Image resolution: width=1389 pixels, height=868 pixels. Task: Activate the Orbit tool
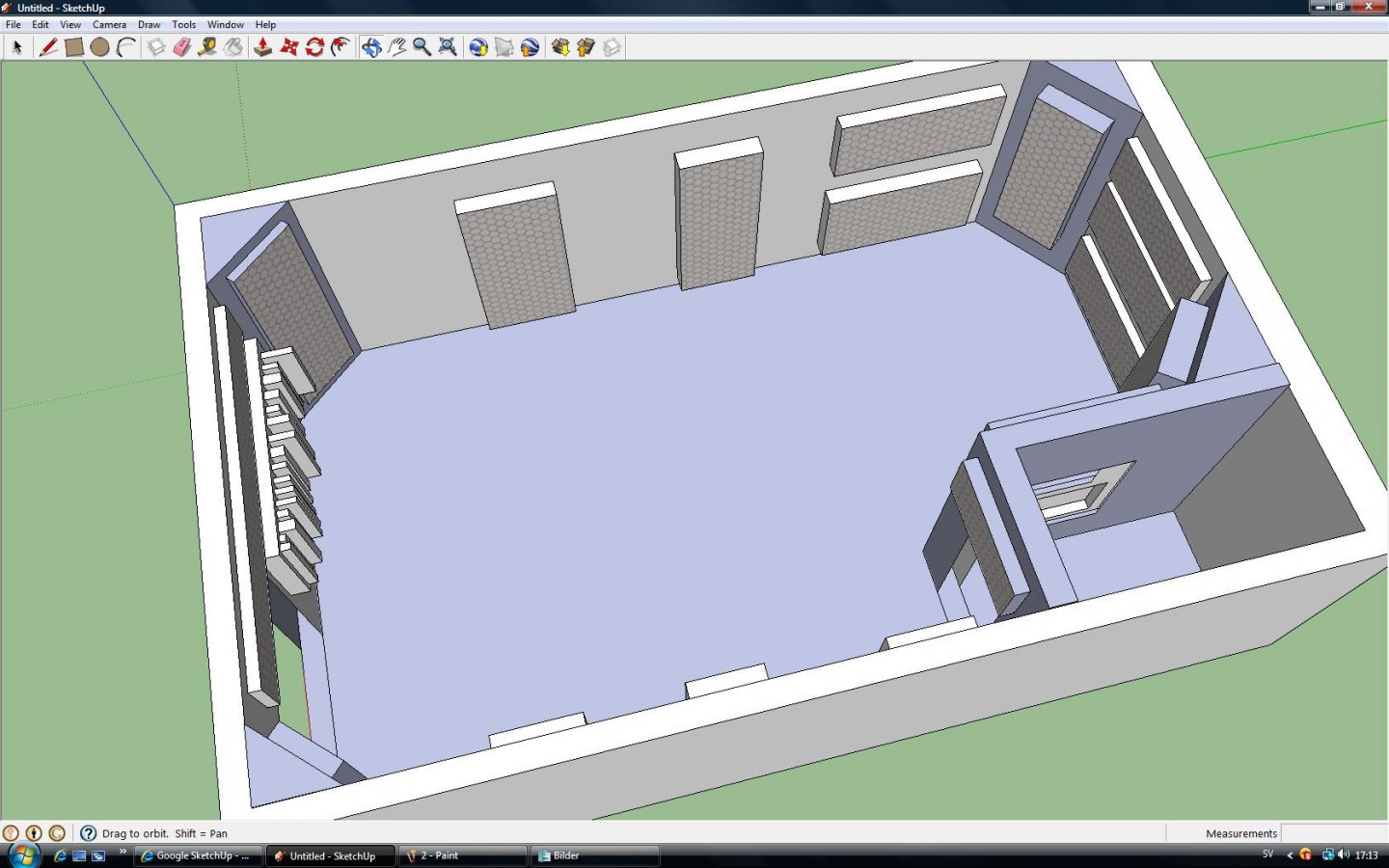[x=370, y=47]
